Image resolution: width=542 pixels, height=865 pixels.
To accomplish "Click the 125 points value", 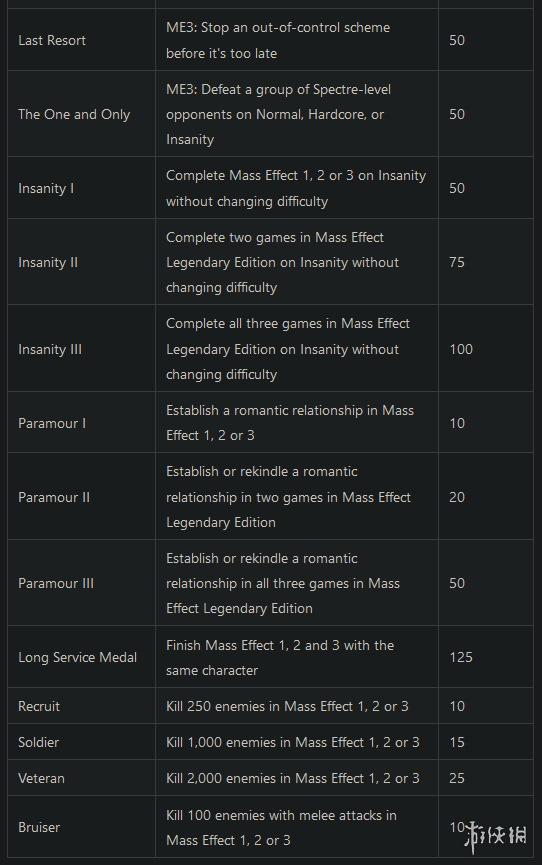I will pyautogui.click(x=461, y=657).
